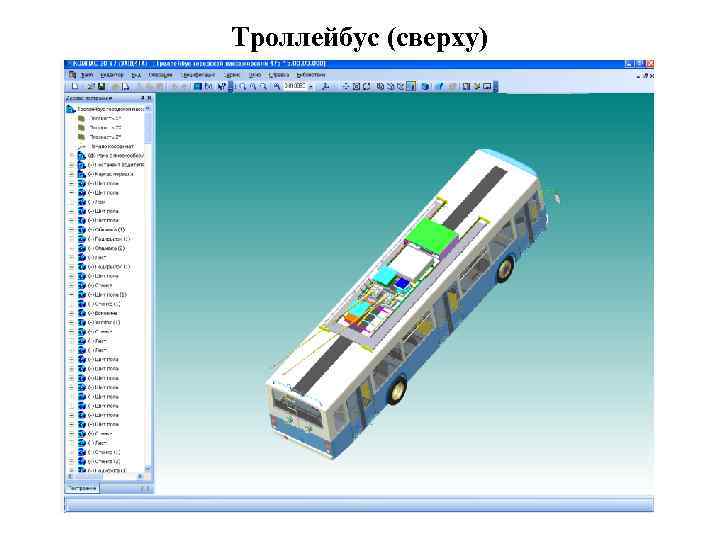Click the zoom scale value field
Image resolution: width=720 pixels, height=540 pixels.
tap(295, 86)
